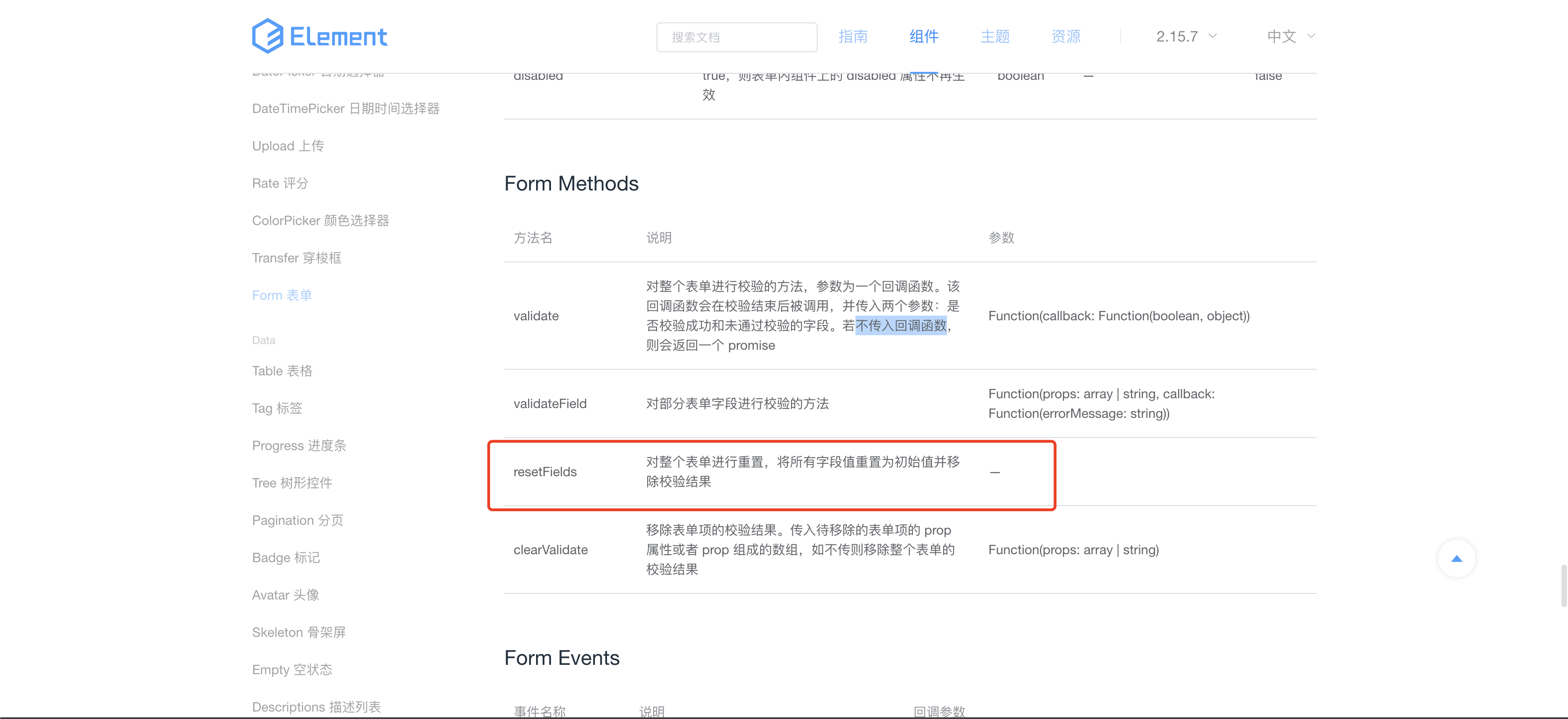This screenshot has width=1568, height=719.
Task: Open Empty 空状态 in sidebar
Action: (292, 670)
